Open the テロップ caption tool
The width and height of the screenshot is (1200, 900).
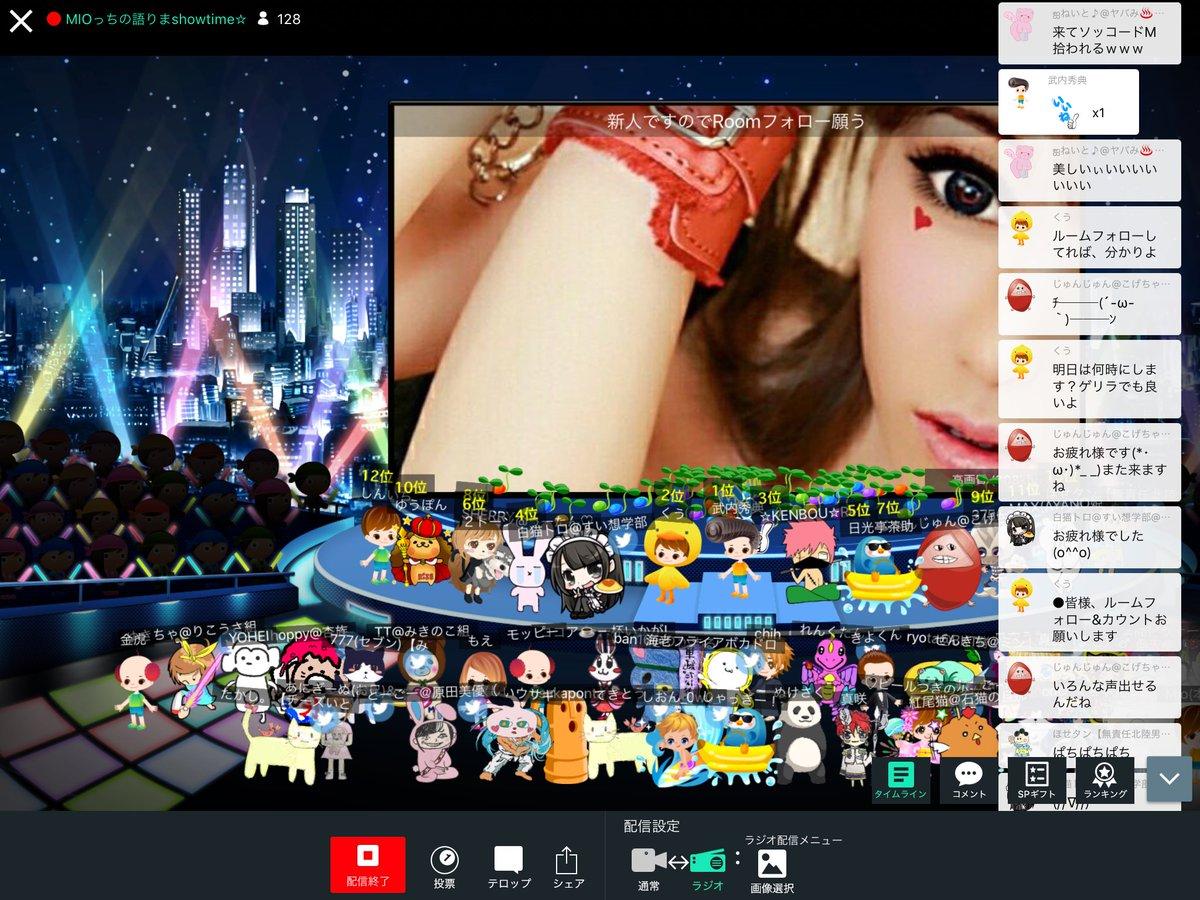[508, 866]
